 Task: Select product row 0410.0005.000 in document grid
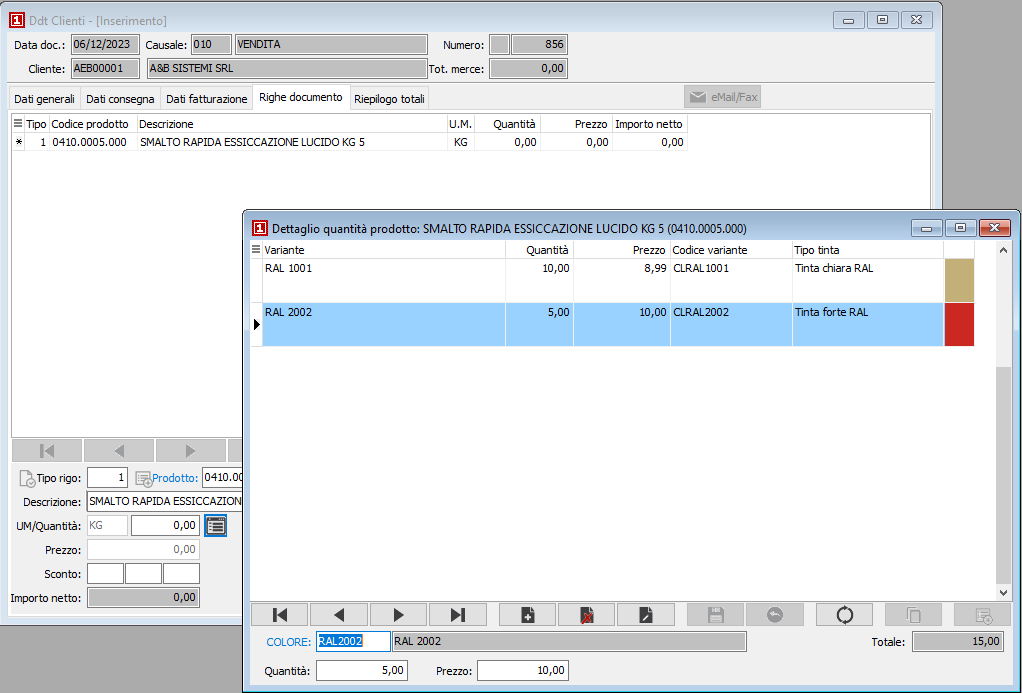point(350,142)
